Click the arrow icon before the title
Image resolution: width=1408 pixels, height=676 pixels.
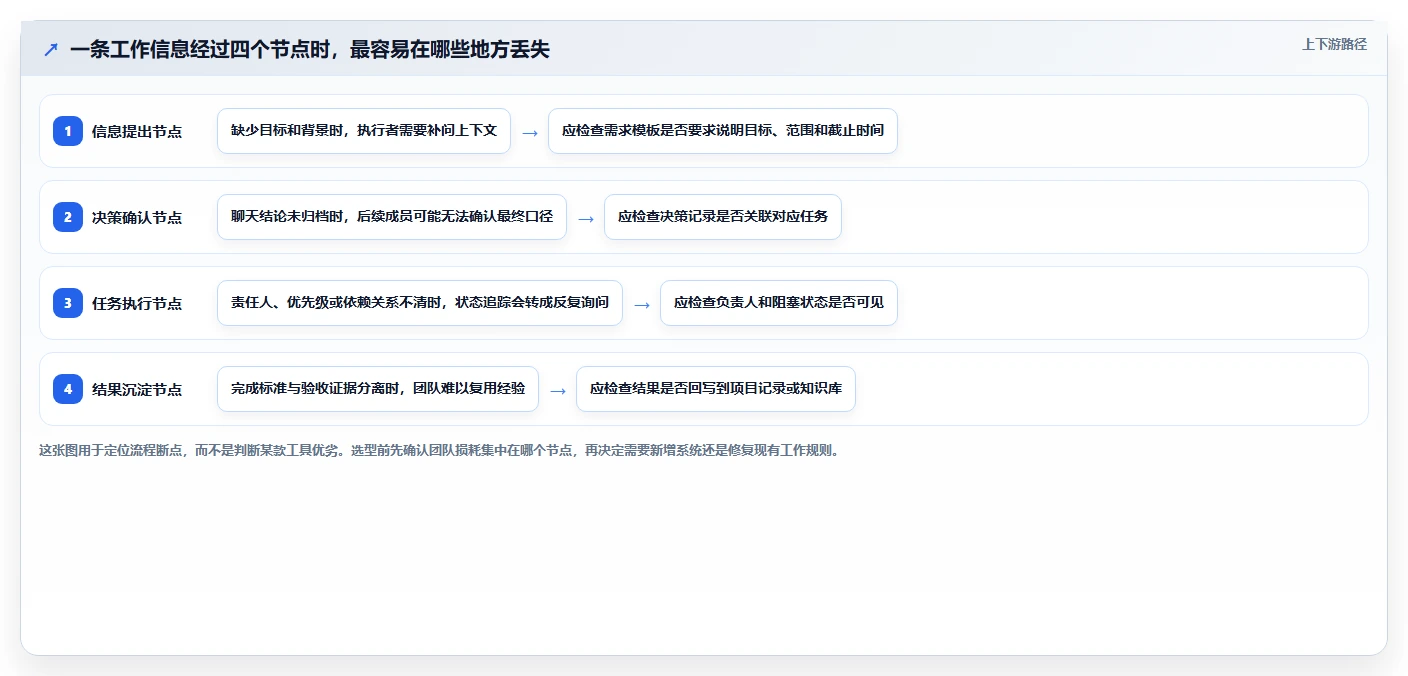(51, 49)
